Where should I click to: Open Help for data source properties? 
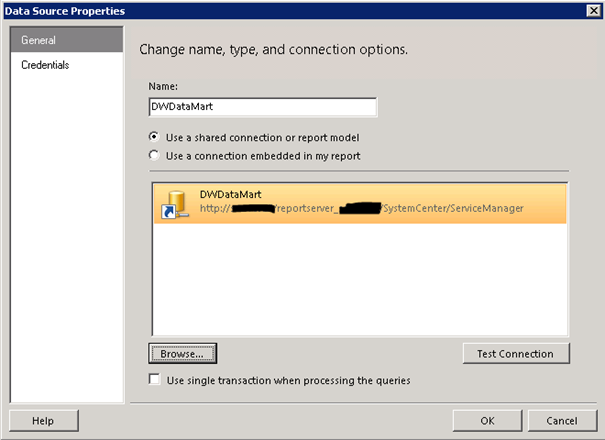(x=43, y=420)
